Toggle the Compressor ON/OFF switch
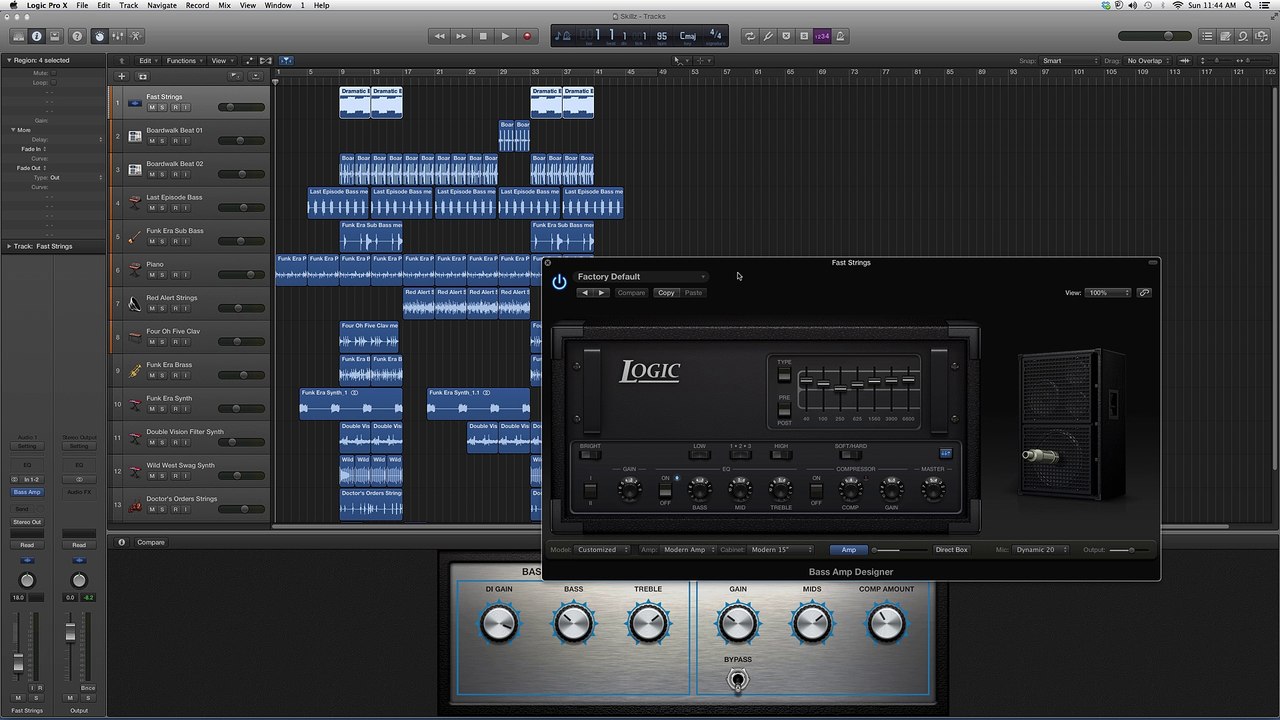The width and height of the screenshot is (1280, 720). [x=816, y=490]
